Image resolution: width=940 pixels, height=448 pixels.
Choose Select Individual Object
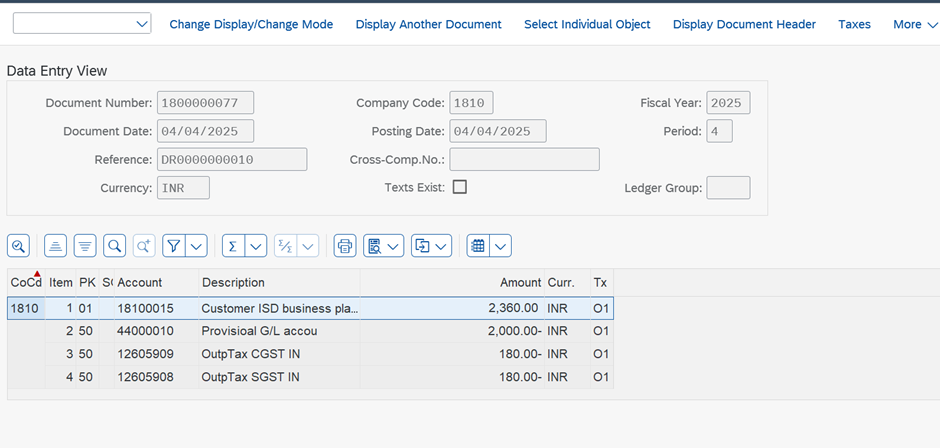point(587,24)
